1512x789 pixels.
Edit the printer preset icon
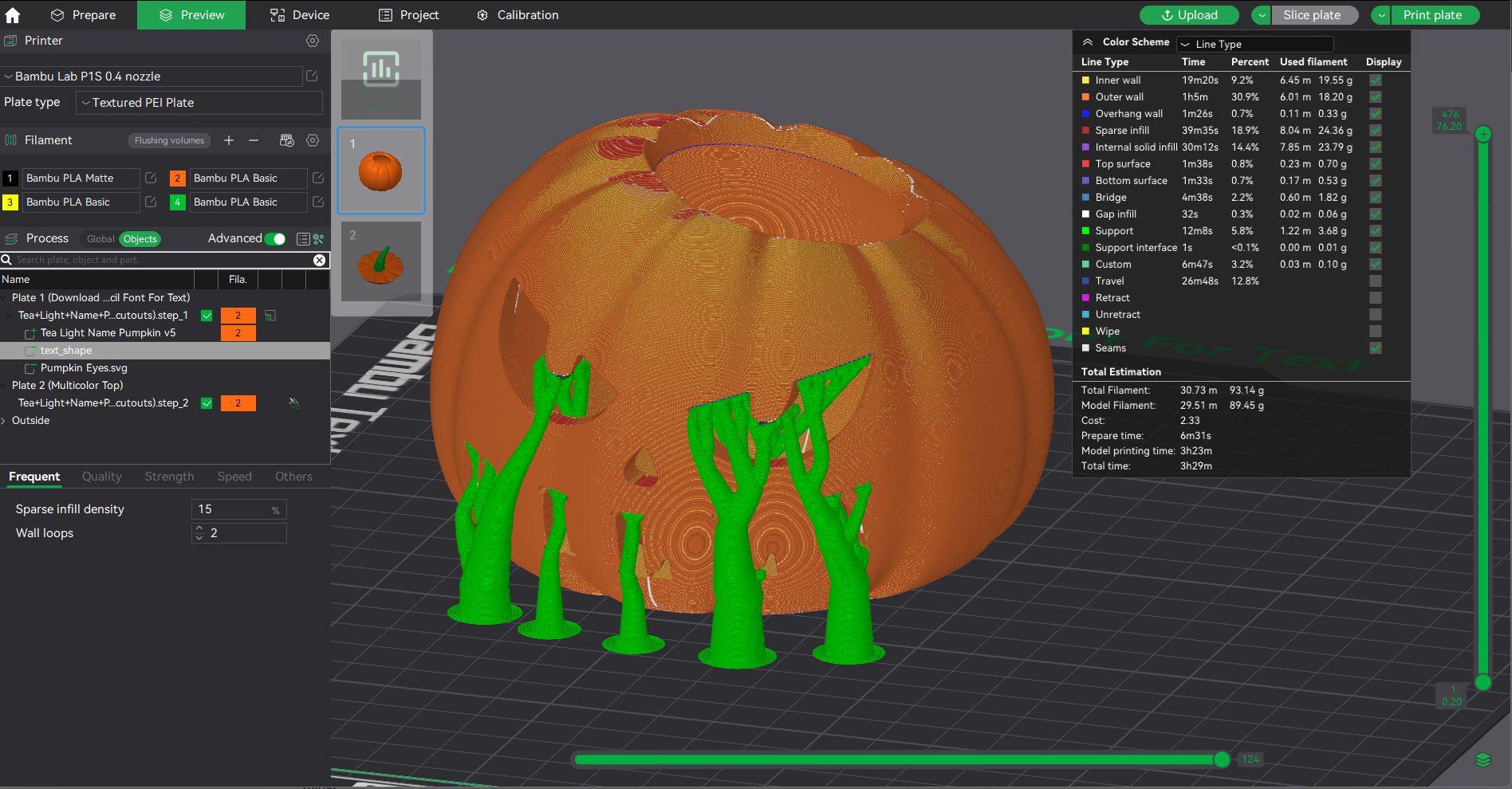(x=312, y=77)
